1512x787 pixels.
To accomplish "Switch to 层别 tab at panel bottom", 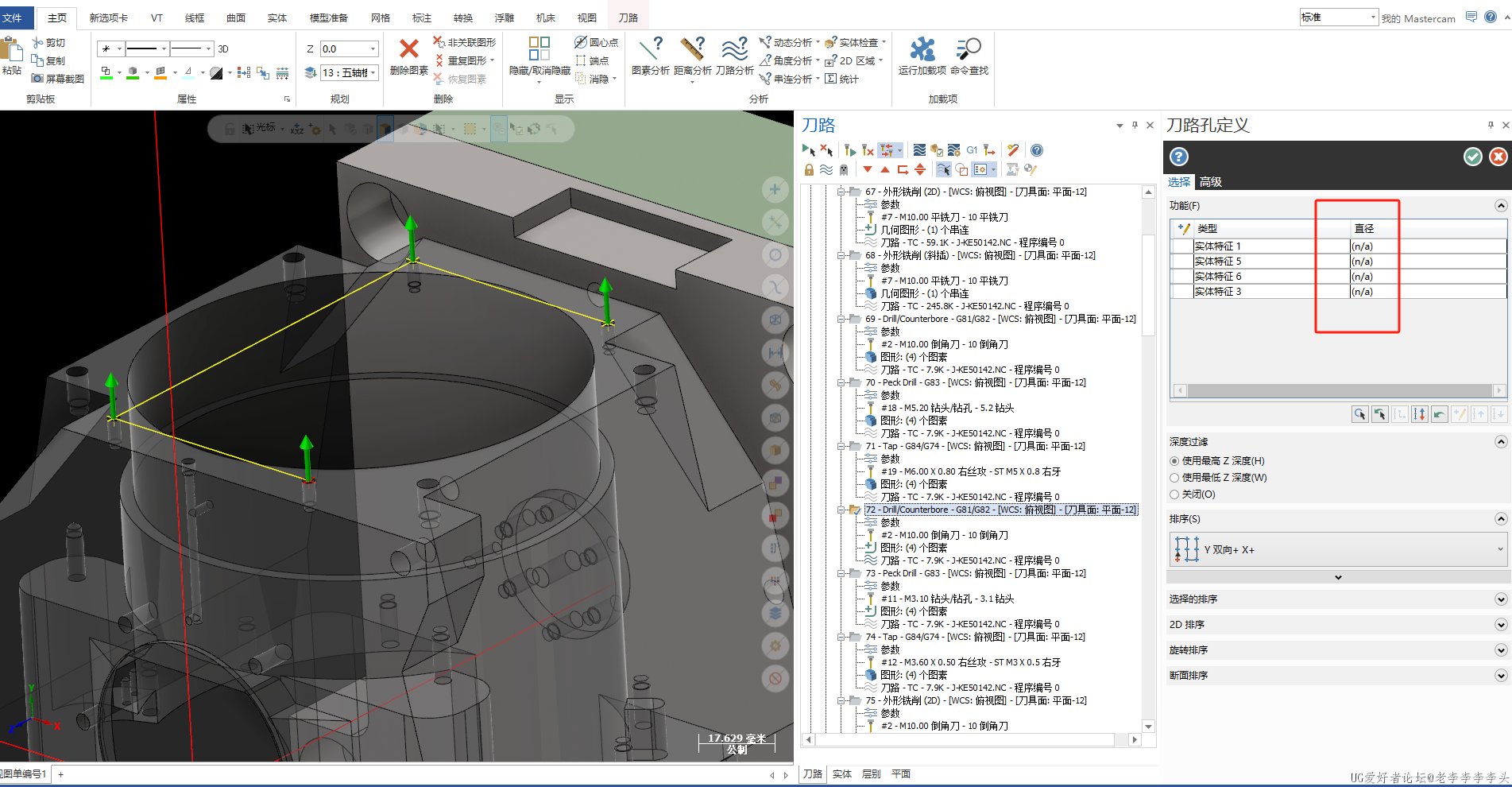I will coord(872,774).
